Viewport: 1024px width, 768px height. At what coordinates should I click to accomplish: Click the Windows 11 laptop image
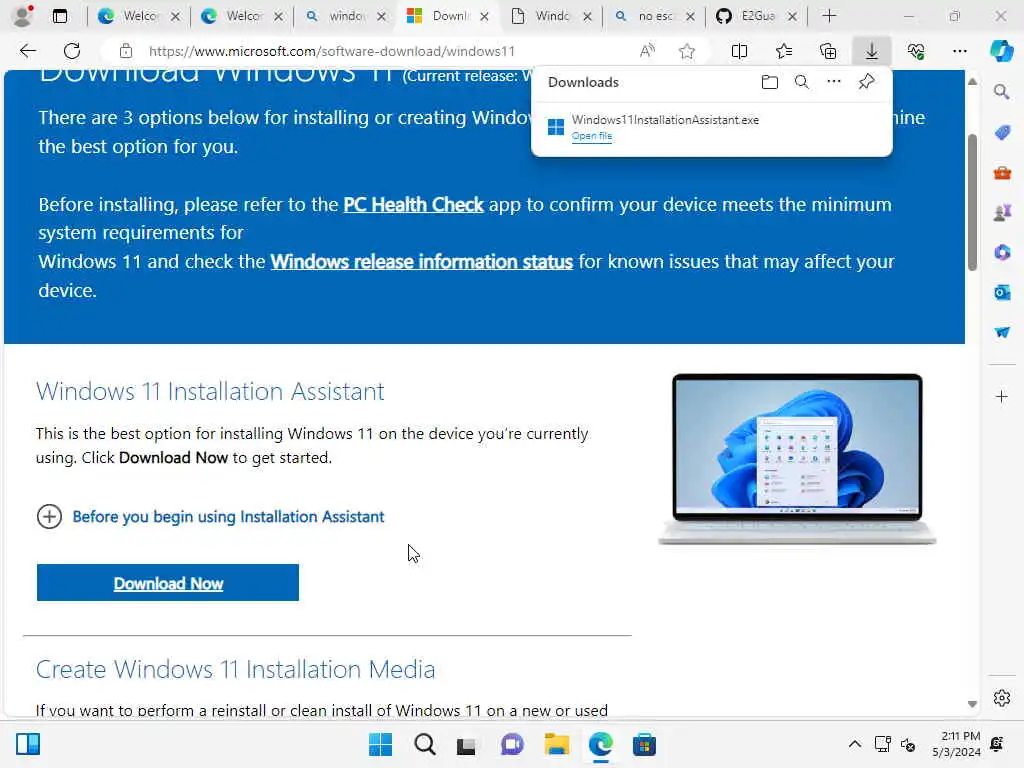click(x=797, y=459)
